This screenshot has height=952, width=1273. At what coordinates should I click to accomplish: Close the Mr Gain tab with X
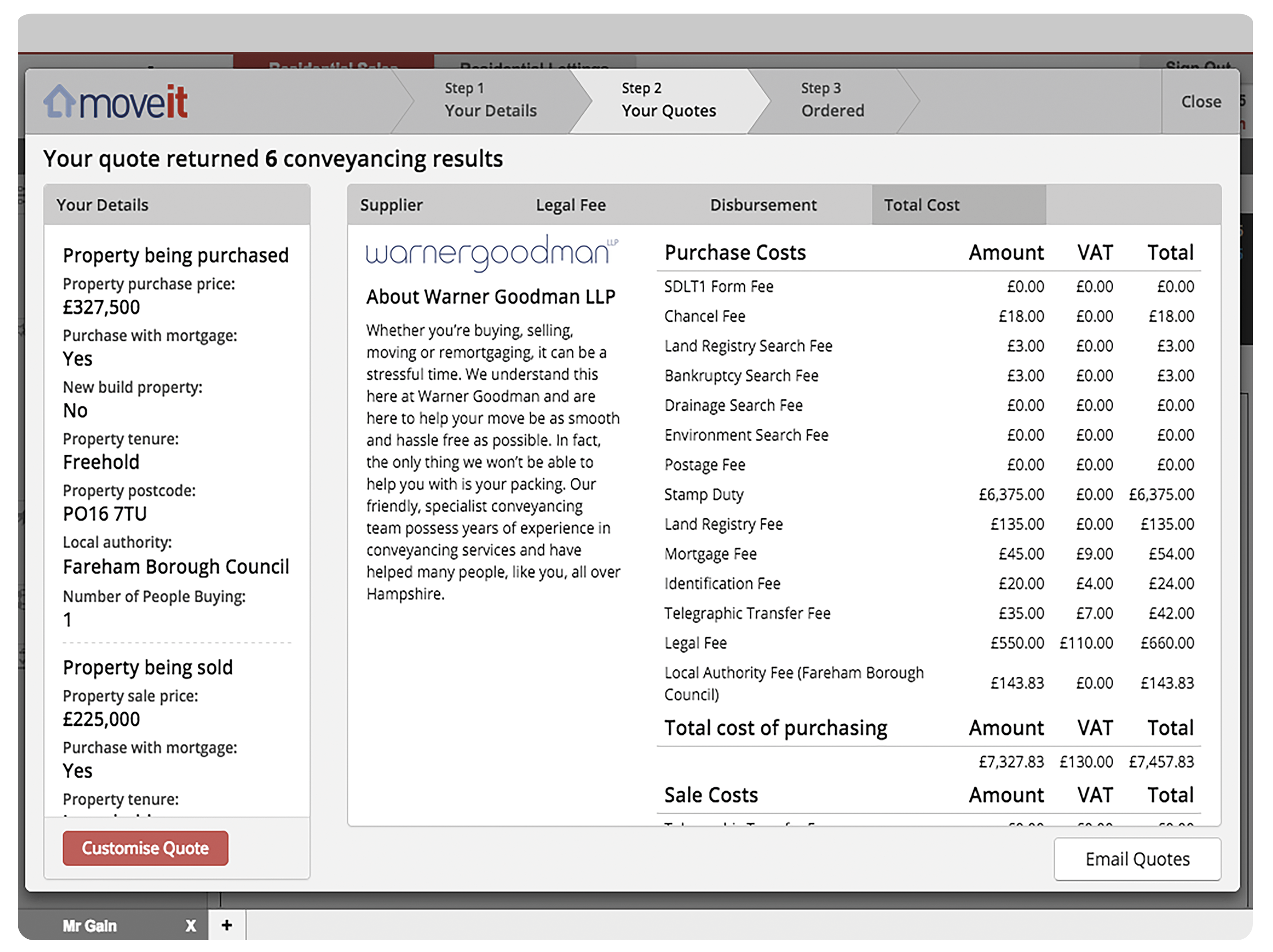[x=191, y=926]
